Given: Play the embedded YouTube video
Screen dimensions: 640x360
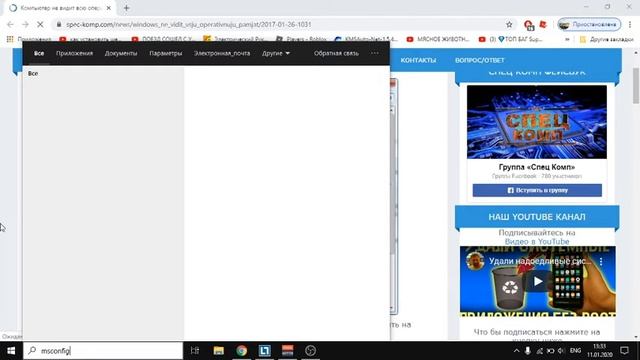Looking at the screenshot, I should pos(538,281).
